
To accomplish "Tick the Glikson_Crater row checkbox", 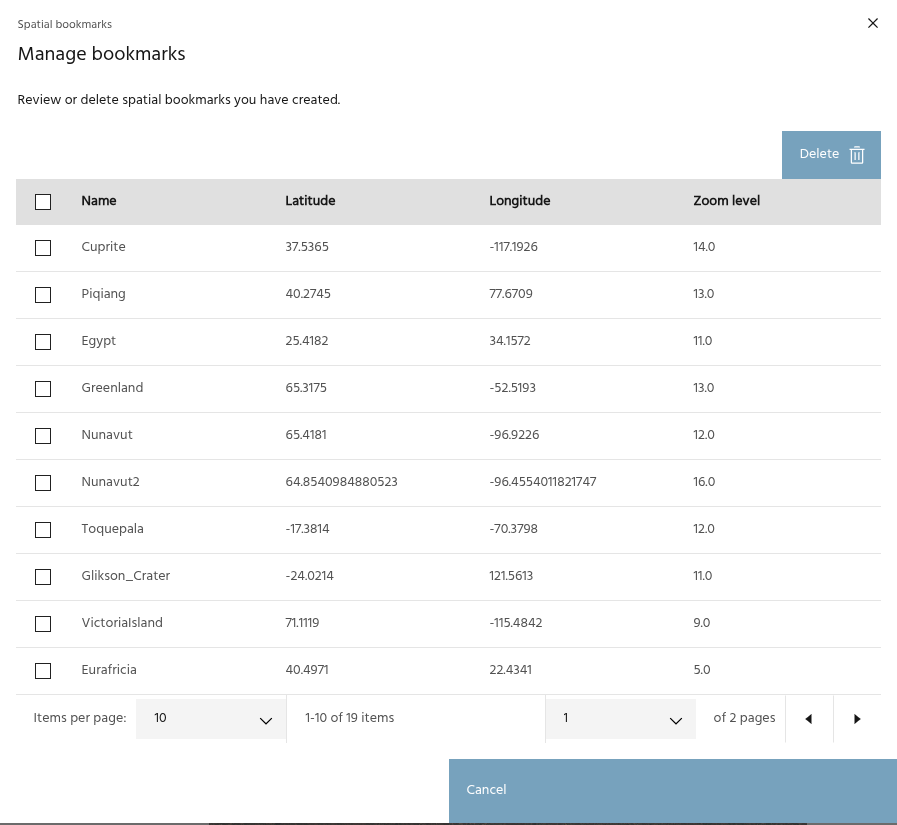I will point(43,577).
